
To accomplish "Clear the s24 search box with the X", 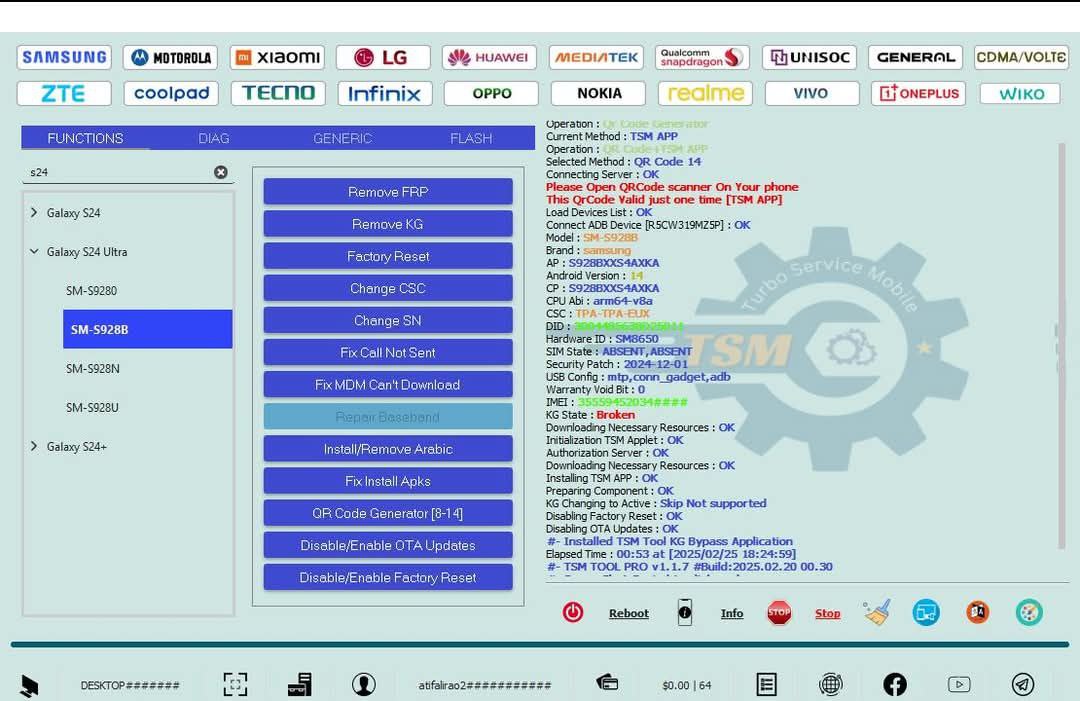I will [x=220, y=171].
